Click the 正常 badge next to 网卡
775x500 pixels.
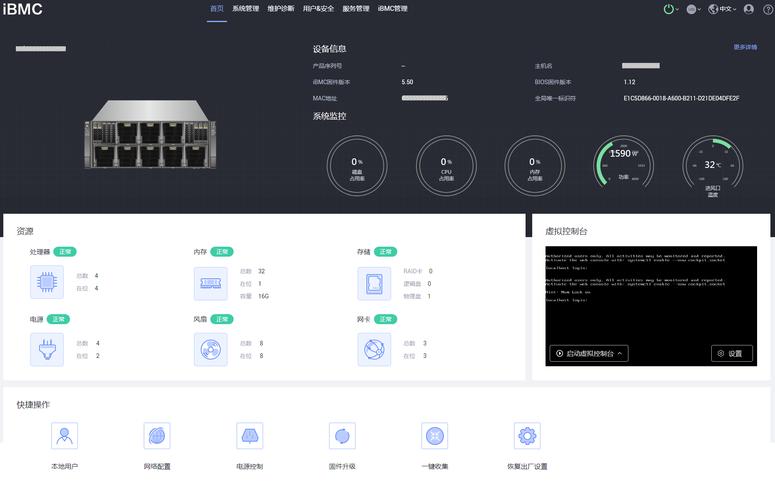click(x=386, y=319)
